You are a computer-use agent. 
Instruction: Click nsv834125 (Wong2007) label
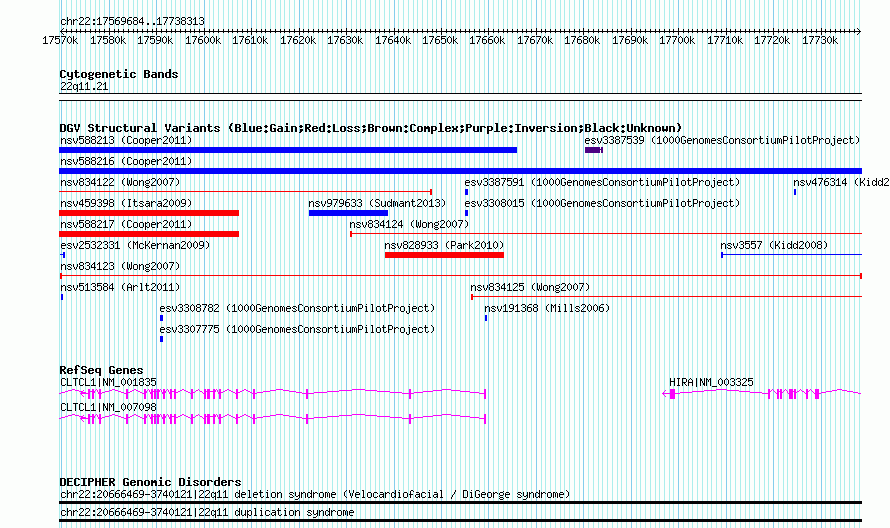pos(530,287)
